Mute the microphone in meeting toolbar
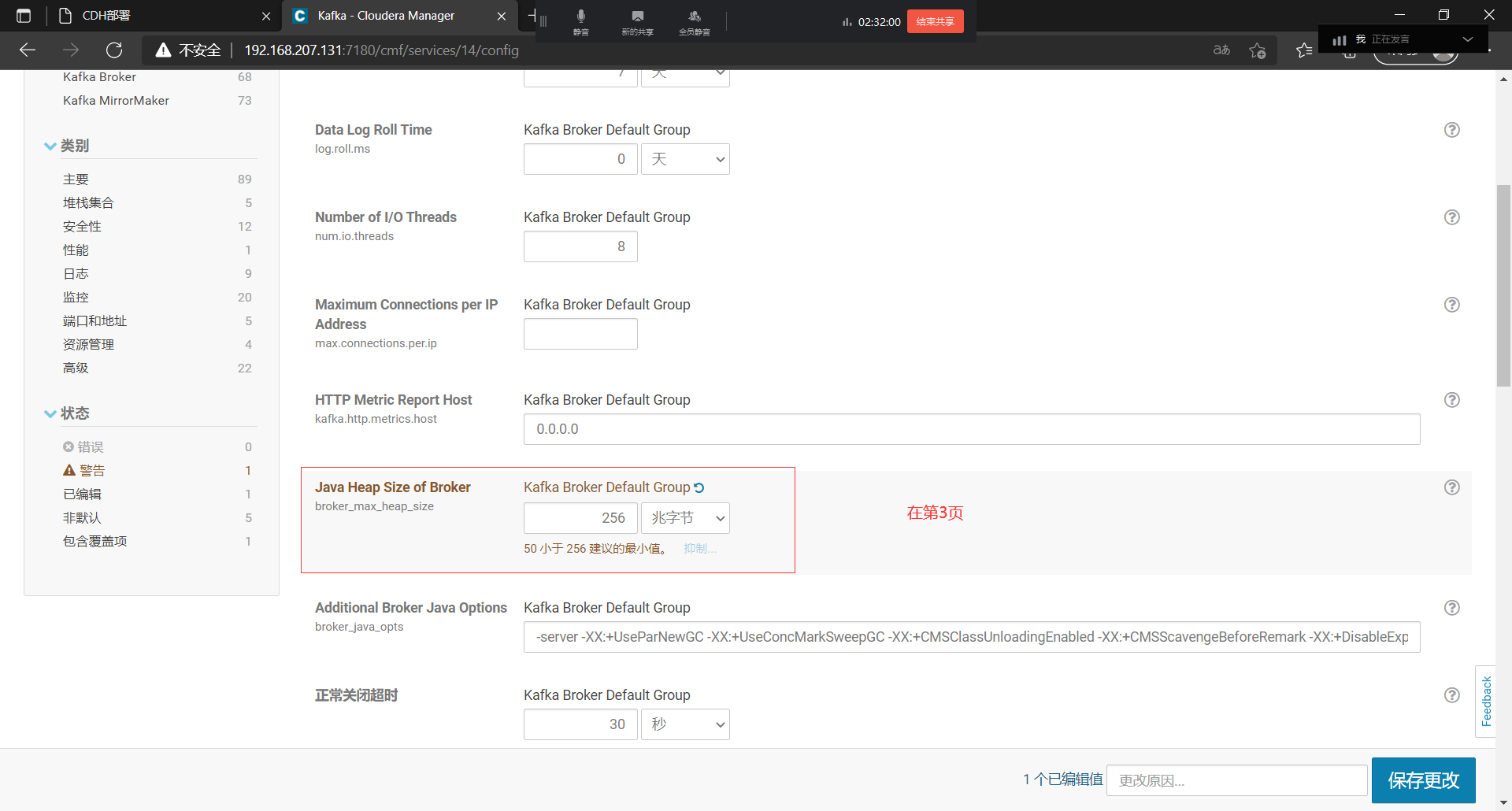1512x811 pixels. point(580,22)
